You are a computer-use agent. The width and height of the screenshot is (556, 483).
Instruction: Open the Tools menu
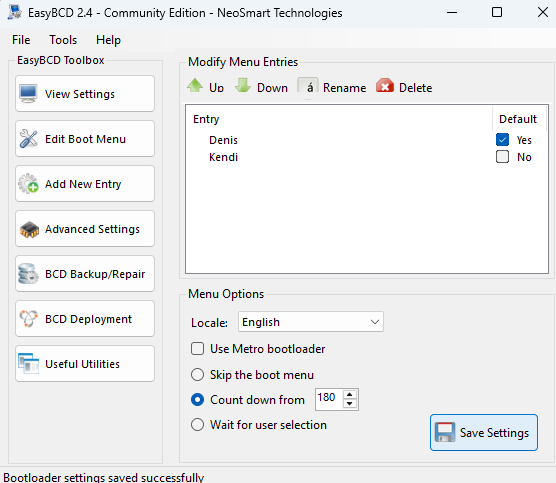pos(63,40)
